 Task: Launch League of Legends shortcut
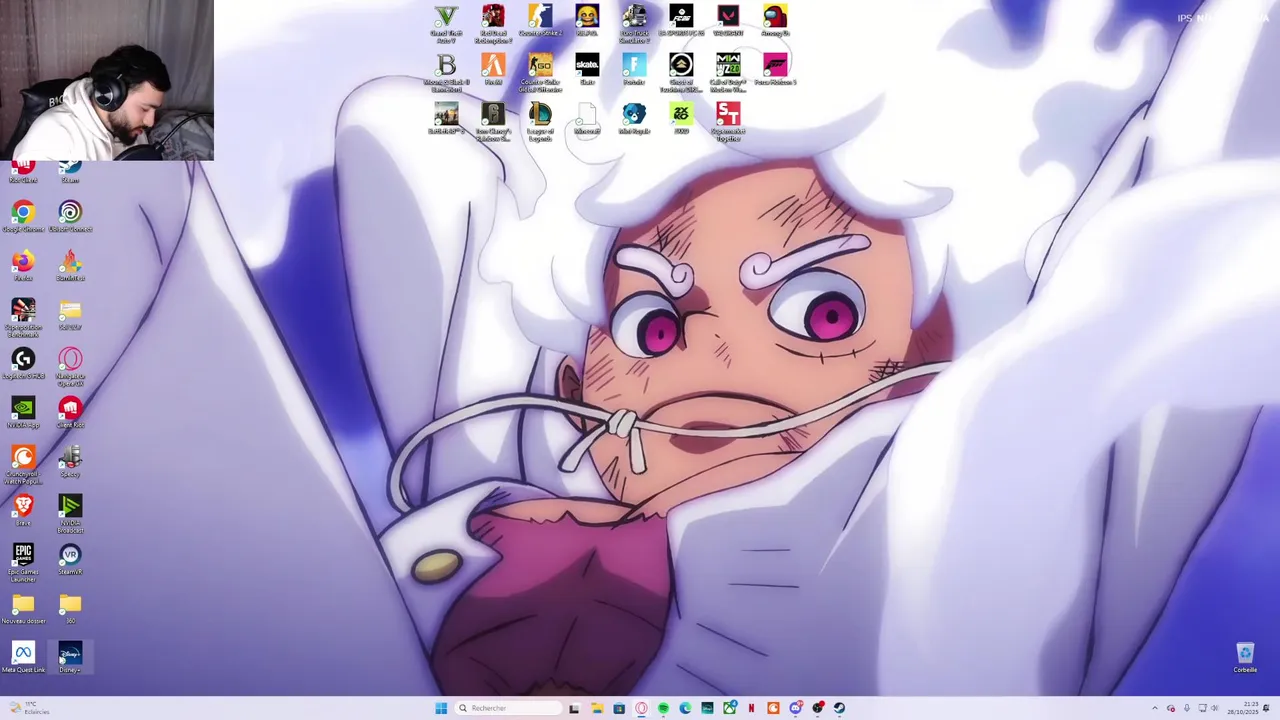coord(540,122)
